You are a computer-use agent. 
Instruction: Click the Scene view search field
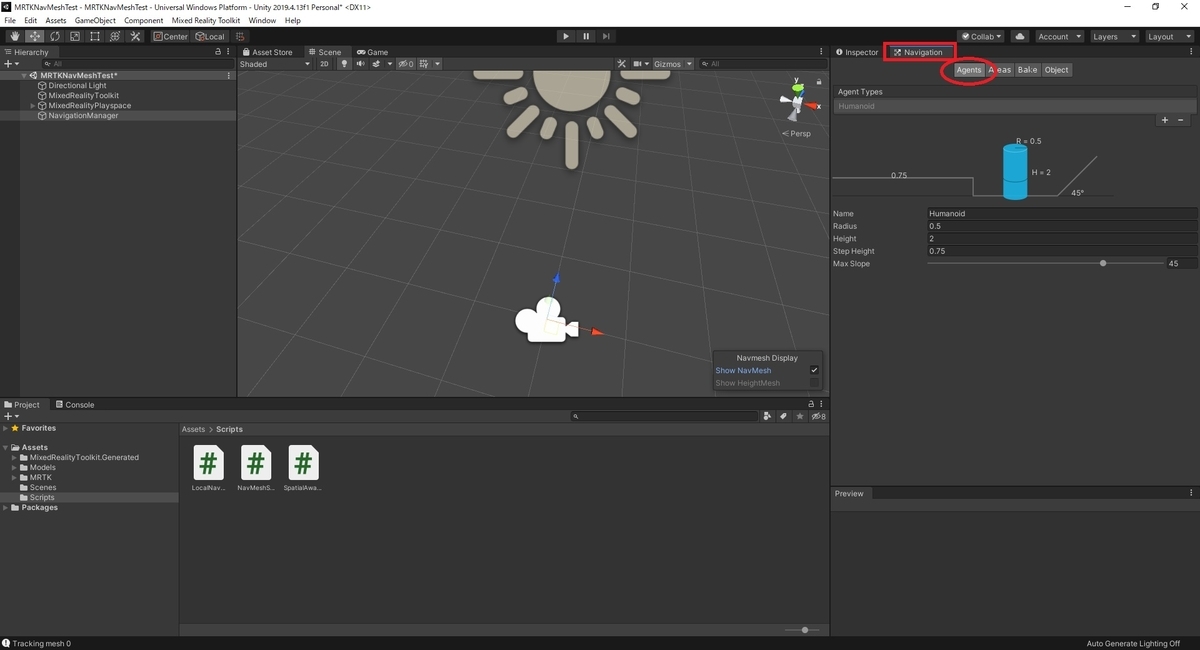762,64
